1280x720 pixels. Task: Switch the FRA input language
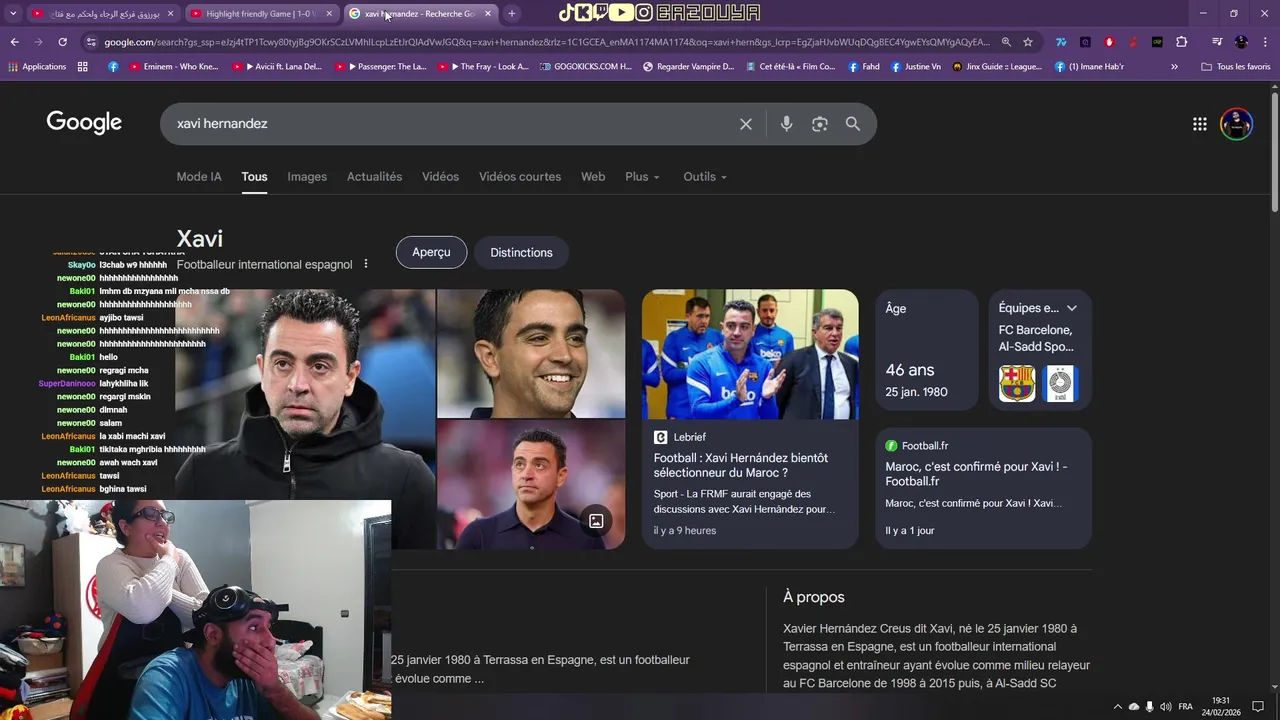(1186, 707)
